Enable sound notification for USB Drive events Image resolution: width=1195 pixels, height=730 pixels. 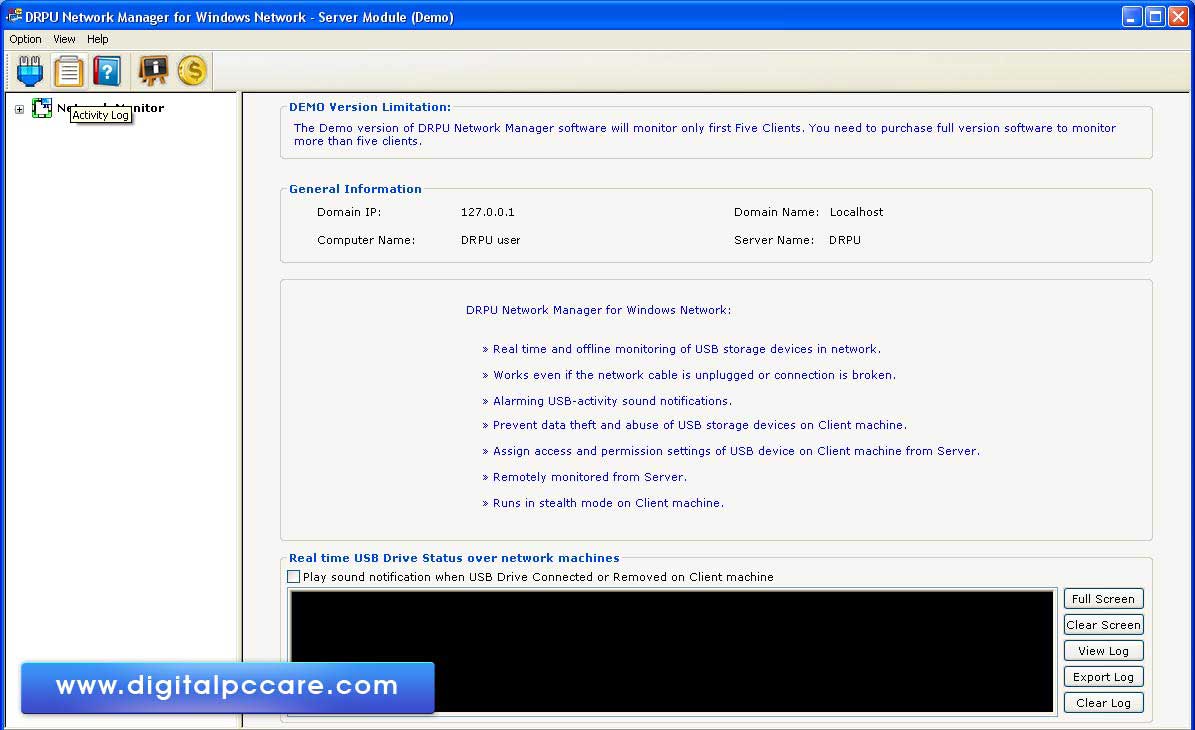294,576
